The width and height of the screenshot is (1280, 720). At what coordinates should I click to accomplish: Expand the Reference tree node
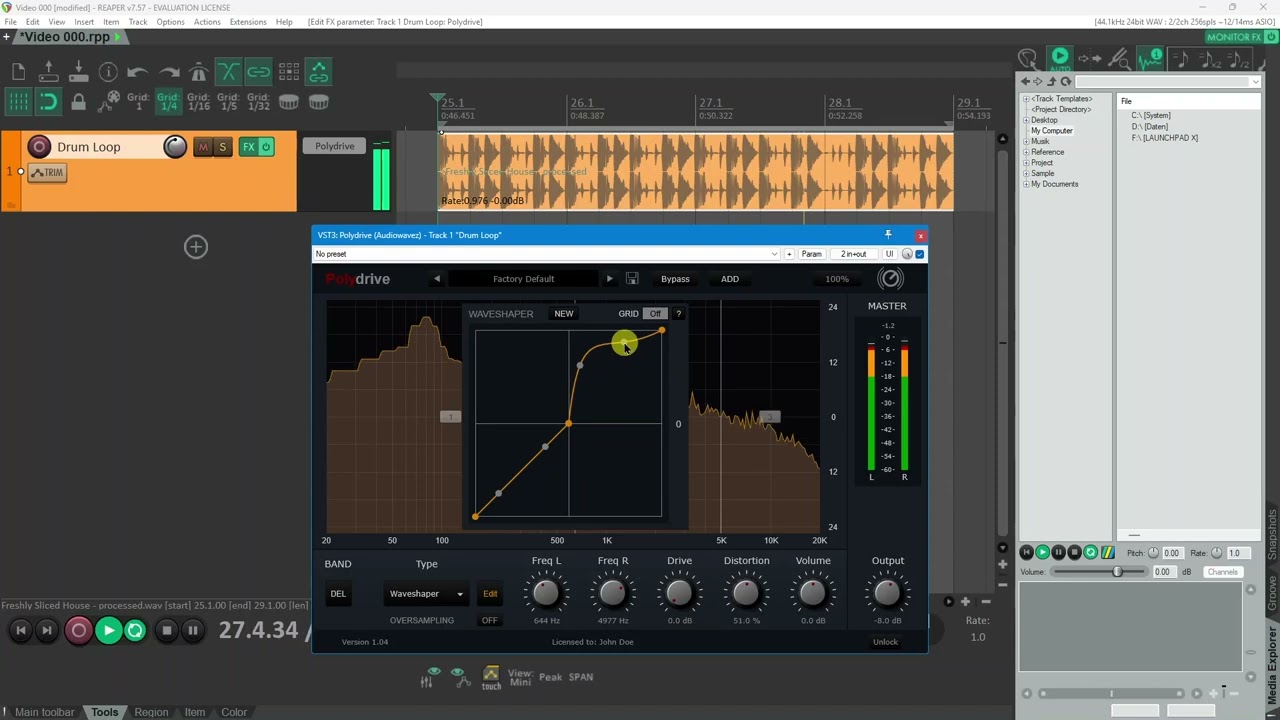coord(1025,152)
